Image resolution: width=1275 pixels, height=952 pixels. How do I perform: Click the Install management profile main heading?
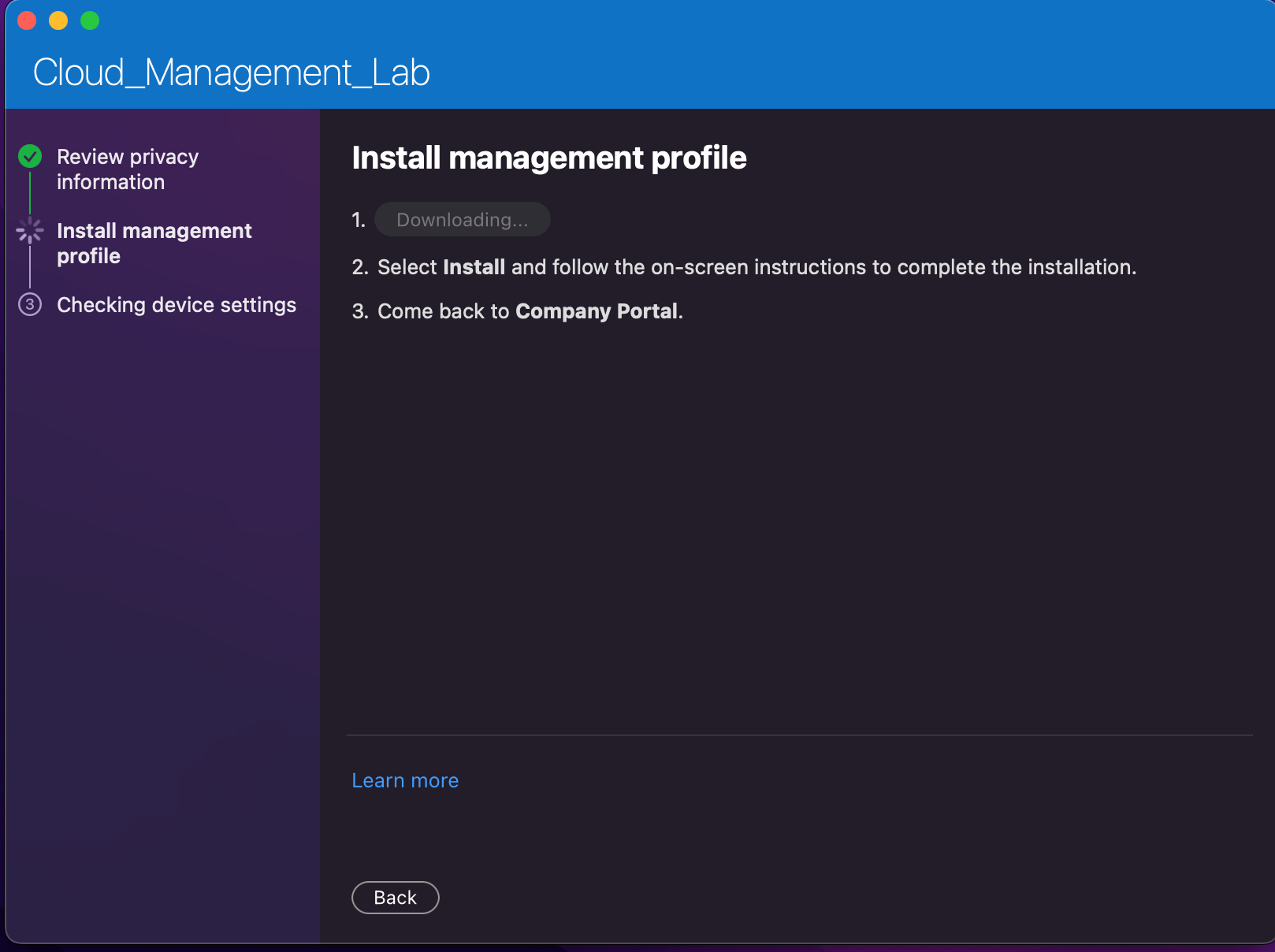point(548,158)
